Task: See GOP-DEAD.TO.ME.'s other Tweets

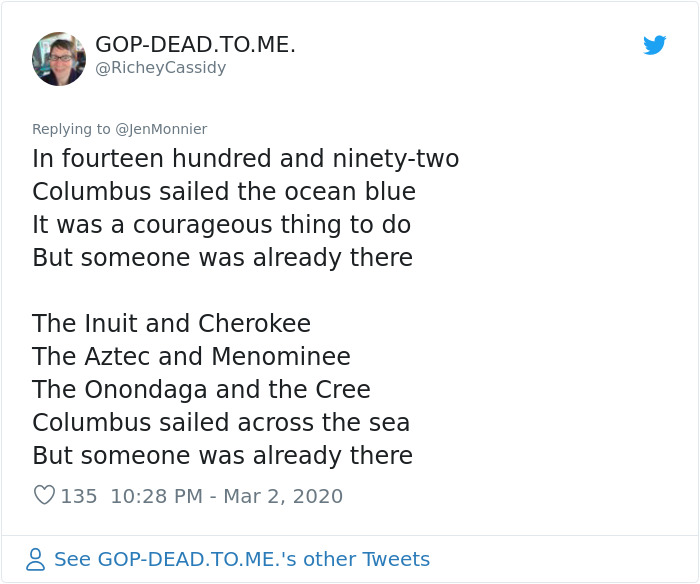Action: tap(242, 559)
